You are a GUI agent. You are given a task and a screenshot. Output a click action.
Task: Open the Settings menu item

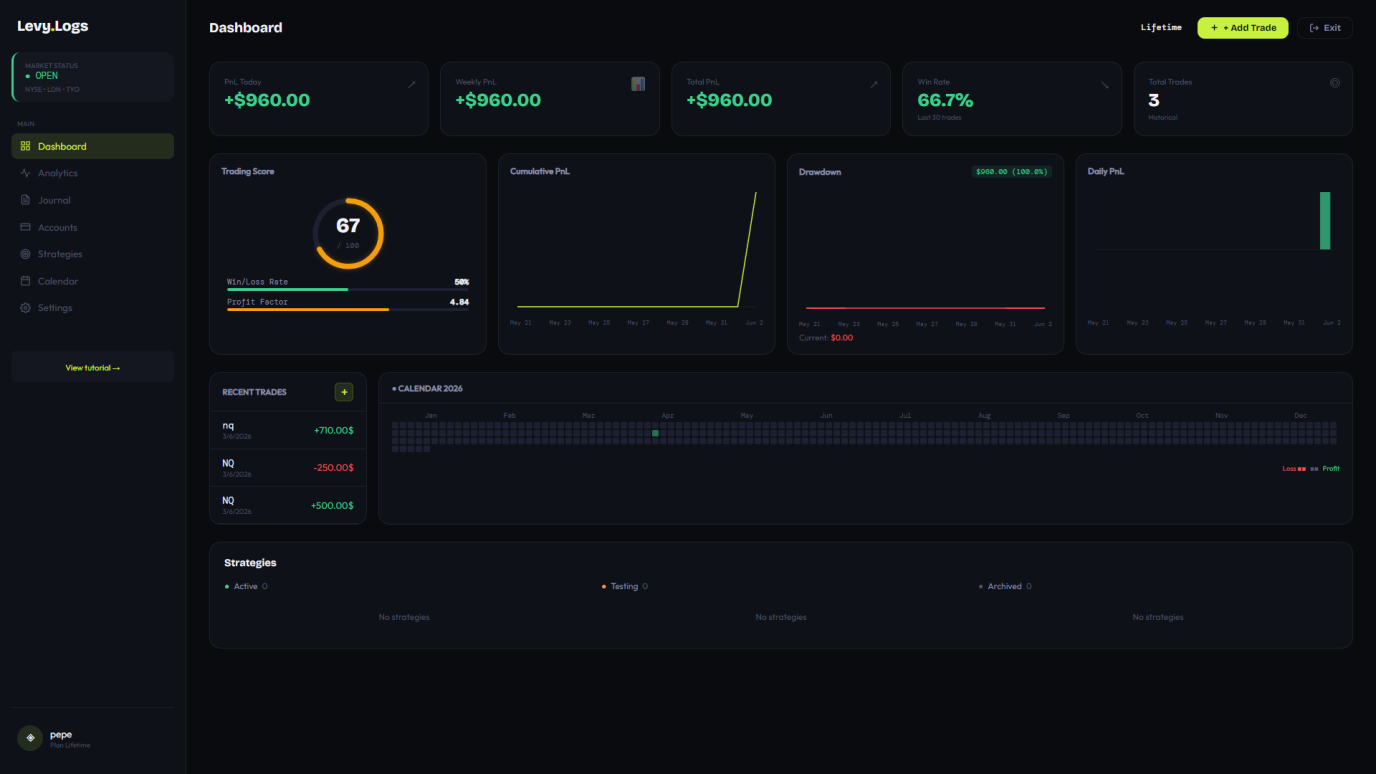[92, 308]
